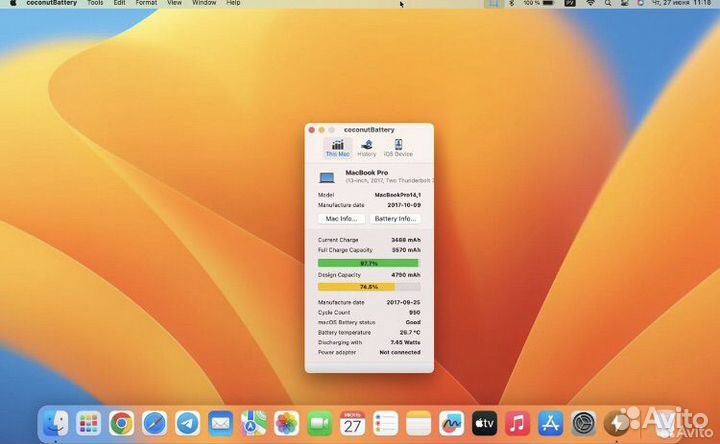The image size is (720, 444).
Task: Click the menu bar date and time
Action: [682, 3]
